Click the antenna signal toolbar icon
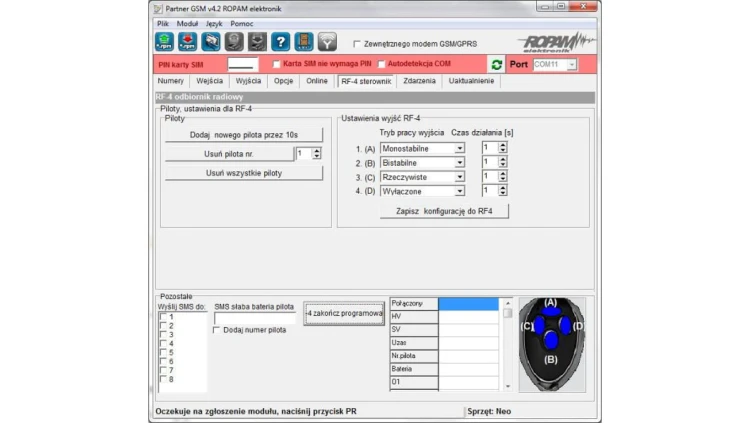Image resolution: width=750 pixels, height=423 pixels. pos(327,42)
